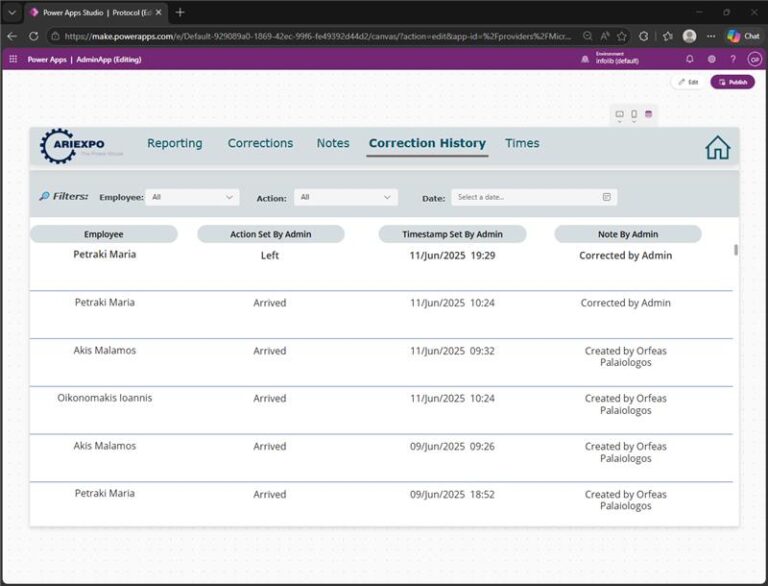Click the browser back arrow
The image size is (768, 586).
[x=12, y=36]
